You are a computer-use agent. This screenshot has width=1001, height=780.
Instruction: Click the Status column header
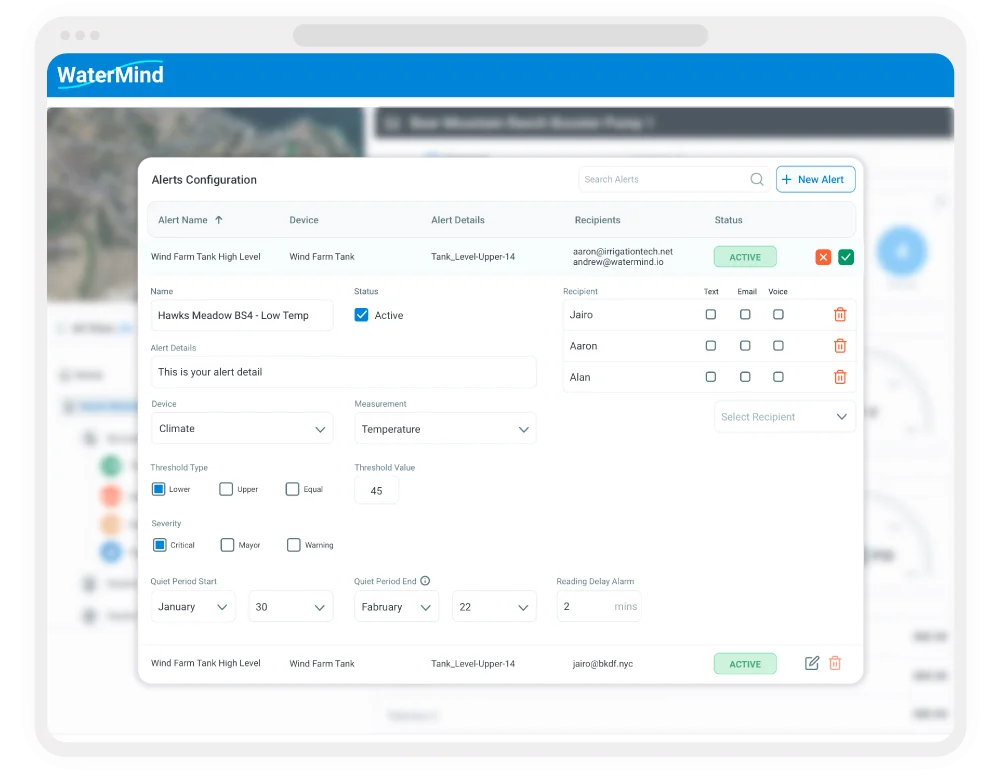pyautogui.click(x=728, y=220)
